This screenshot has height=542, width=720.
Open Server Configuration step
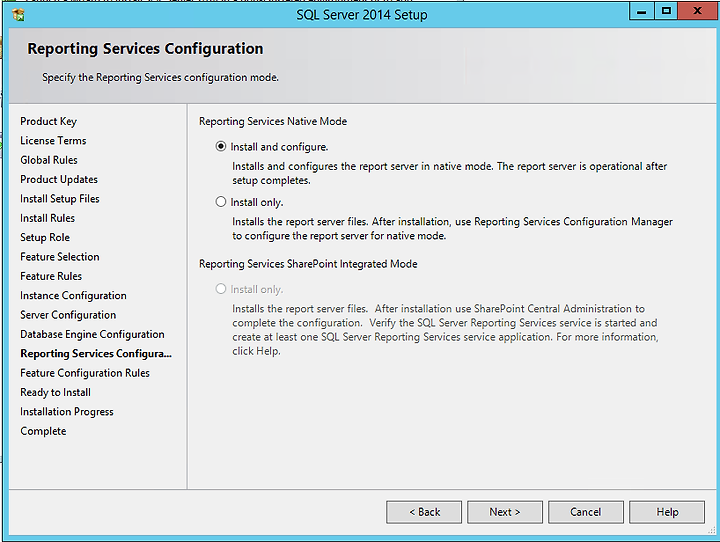[68, 315]
